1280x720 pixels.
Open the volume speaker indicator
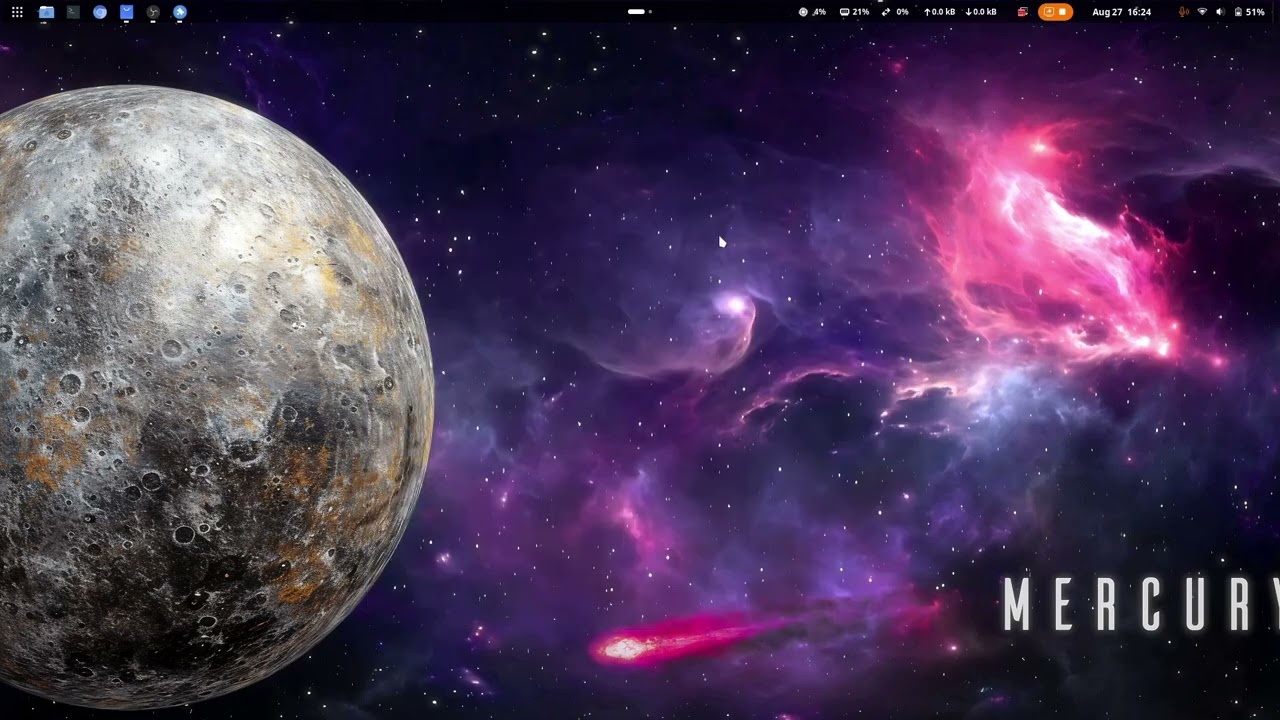1219,12
